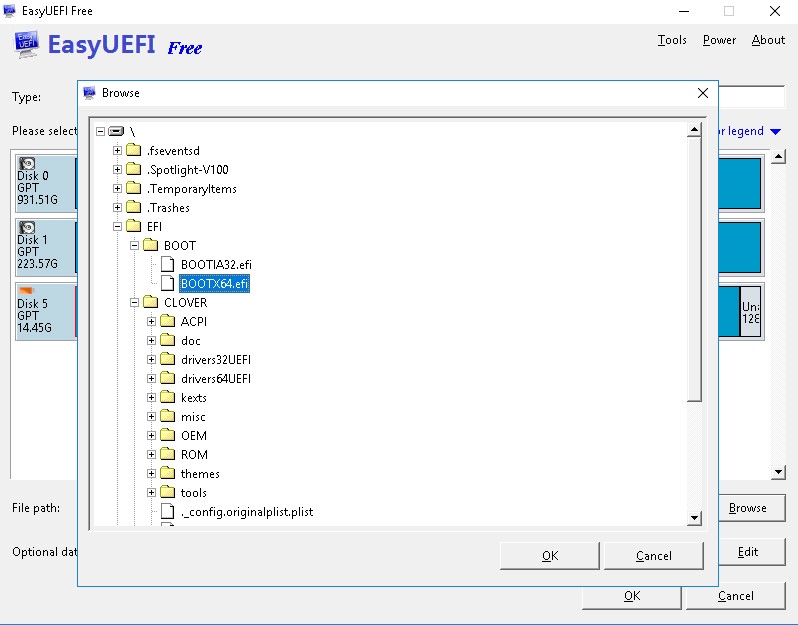This screenshot has height=625, width=798.
Task: Select the drivers32UEFI folder label
Action: [x=216, y=360]
